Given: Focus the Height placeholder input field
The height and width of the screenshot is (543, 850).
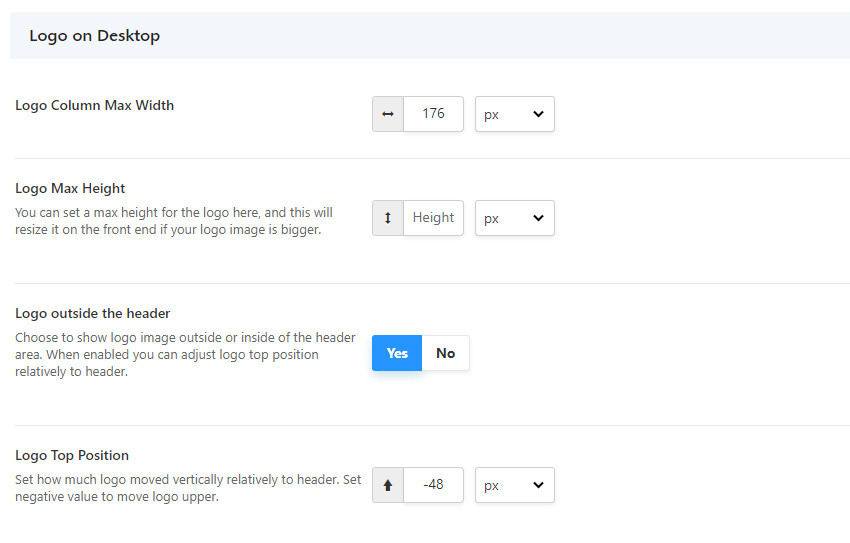Looking at the screenshot, I should (x=433, y=218).
